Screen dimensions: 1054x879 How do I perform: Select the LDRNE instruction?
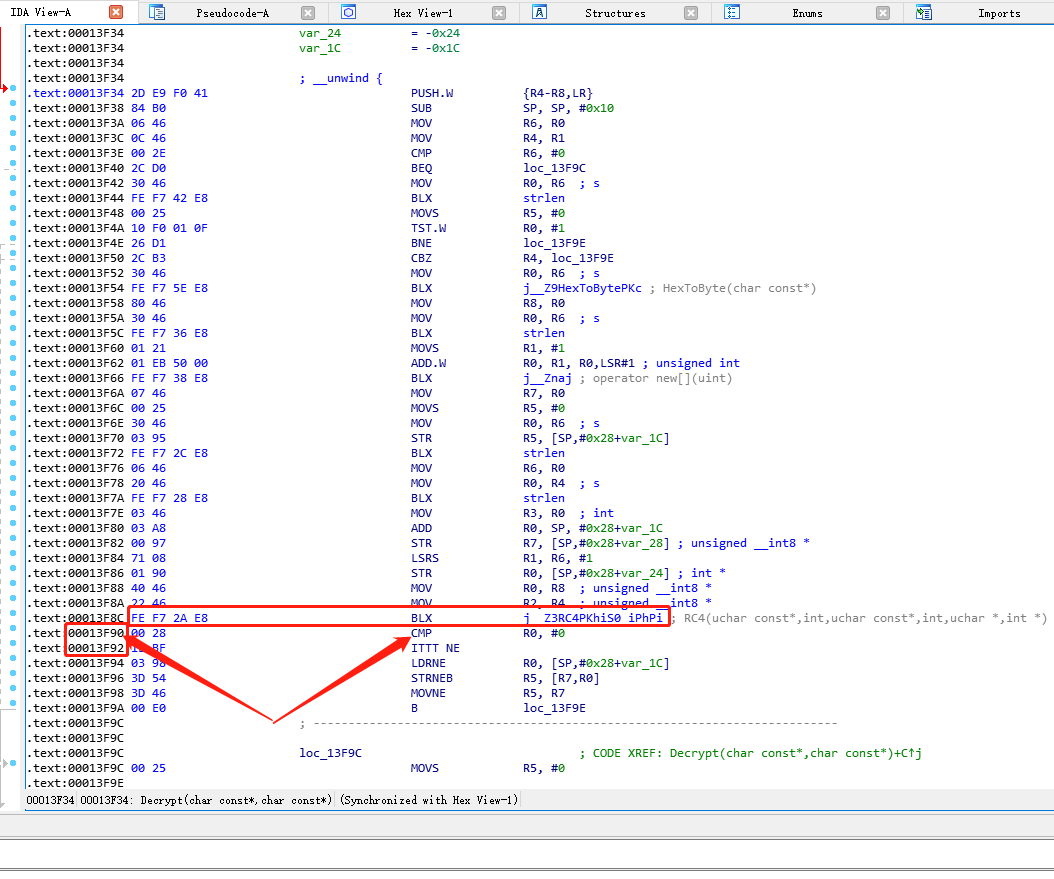[x=428, y=663]
